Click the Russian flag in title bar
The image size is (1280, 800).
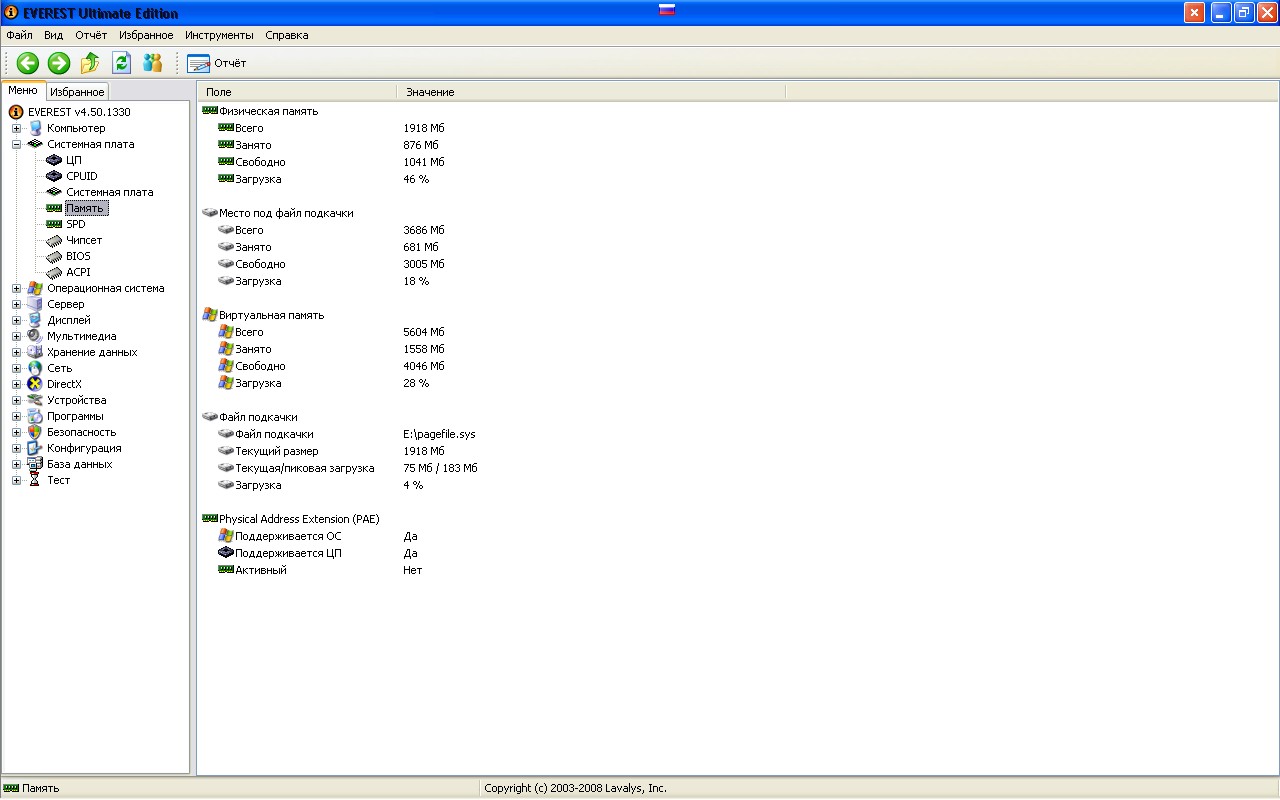(x=667, y=10)
